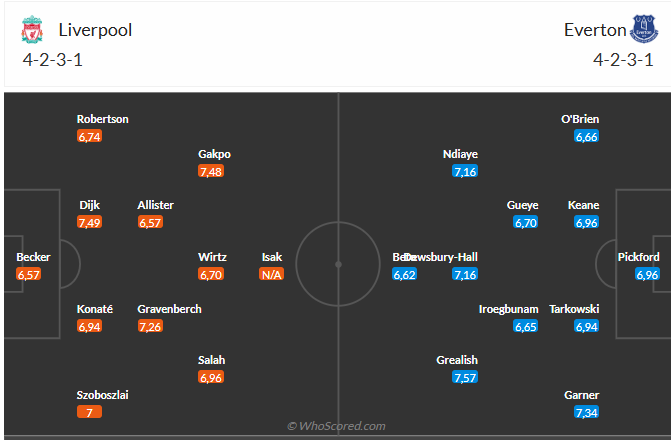
Task: Click Szoboszlai's rating badge showing 7
Action: click(x=89, y=412)
